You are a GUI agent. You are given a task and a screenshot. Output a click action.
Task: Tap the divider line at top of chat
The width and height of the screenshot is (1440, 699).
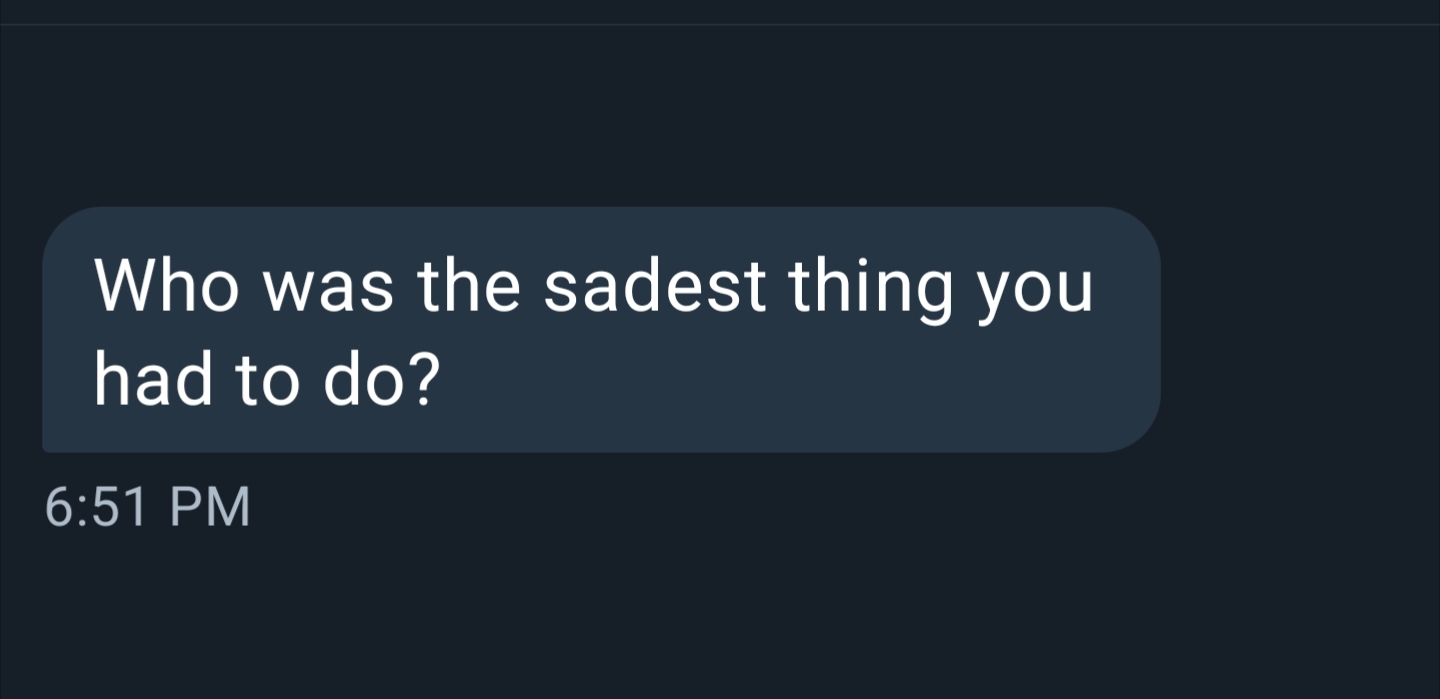point(720,24)
